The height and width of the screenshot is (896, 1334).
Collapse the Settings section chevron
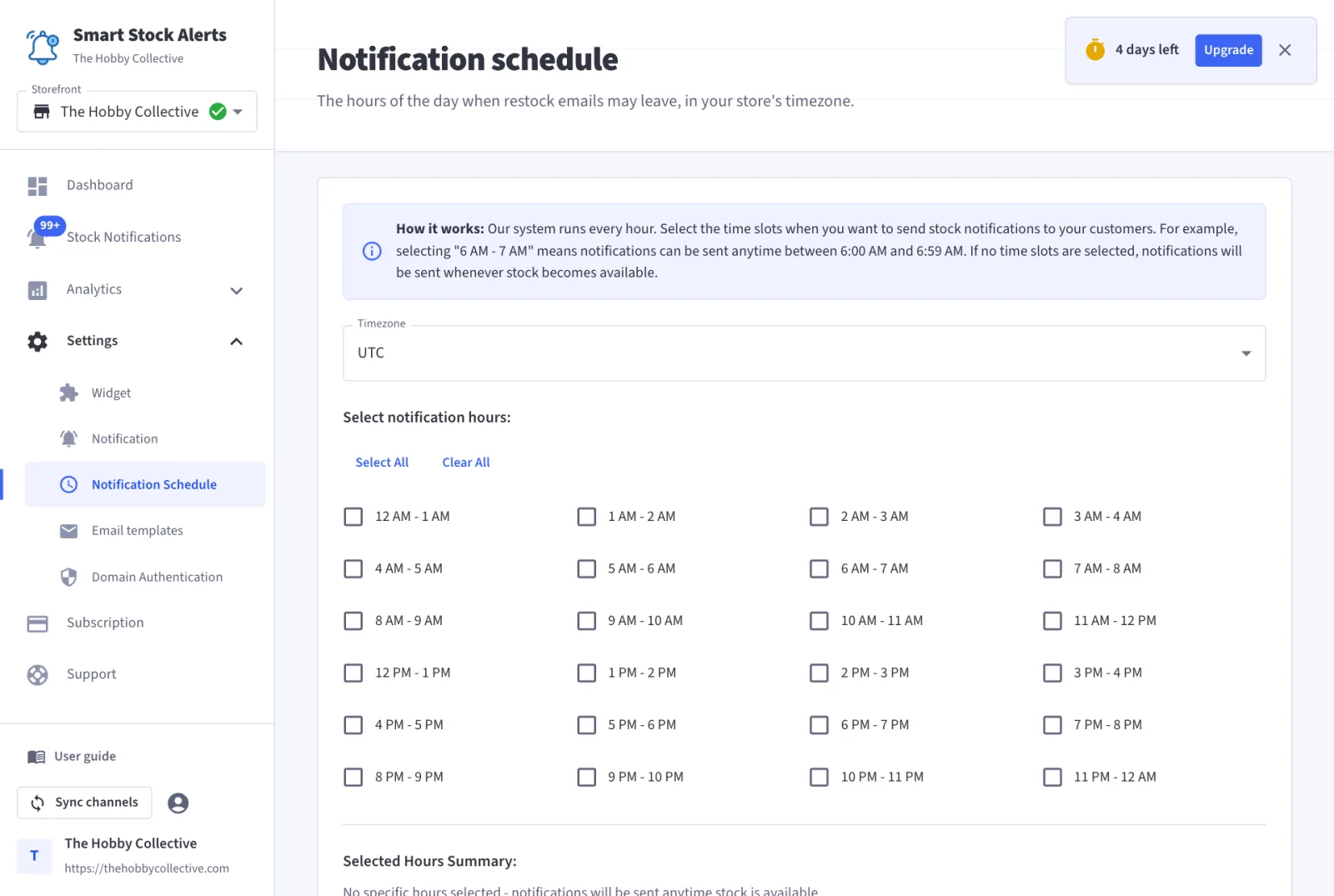pyautogui.click(x=237, y=342)
